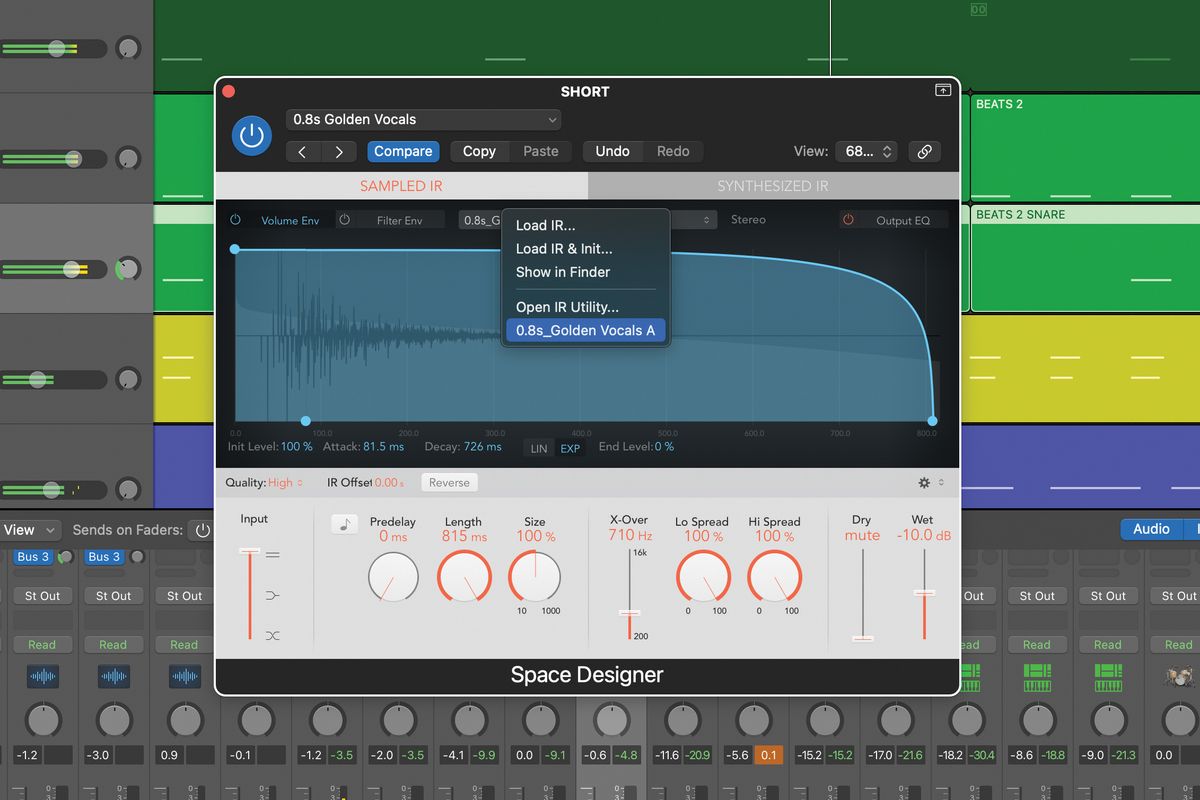The height and width of the screenshot is (800, 1200).
Task: Toggle the Volume Env power switch
Action: click(236, 219)
